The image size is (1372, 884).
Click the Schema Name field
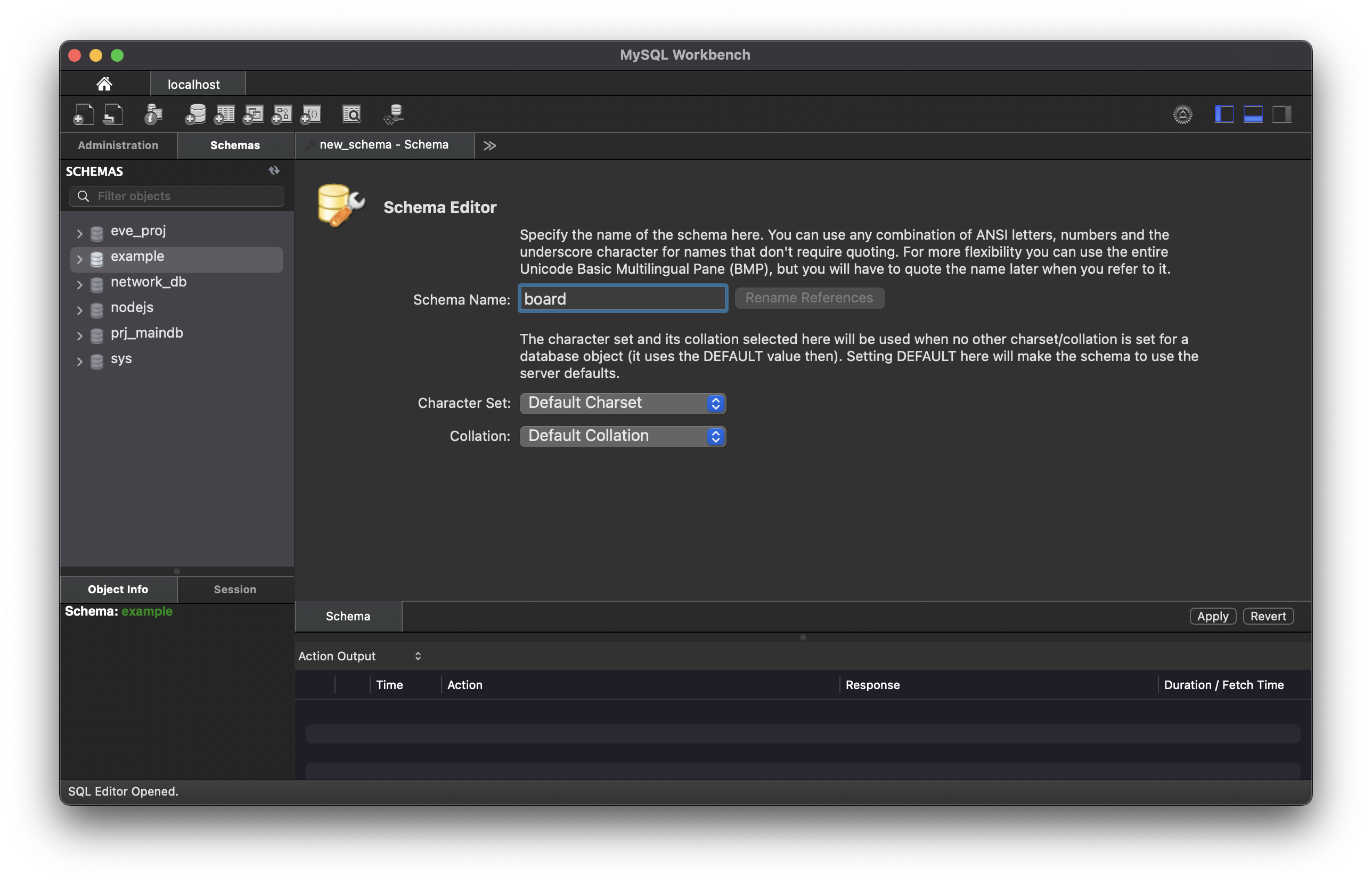(623, 299)
